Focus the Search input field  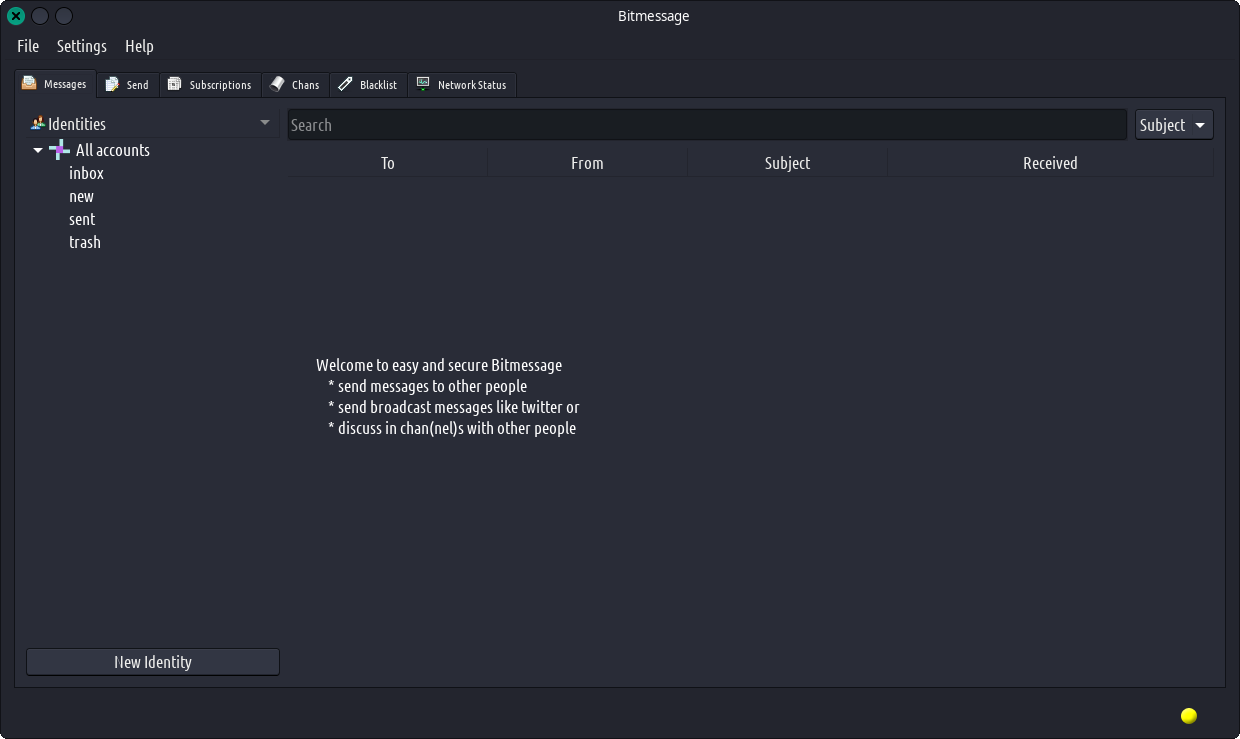point(706,125)
